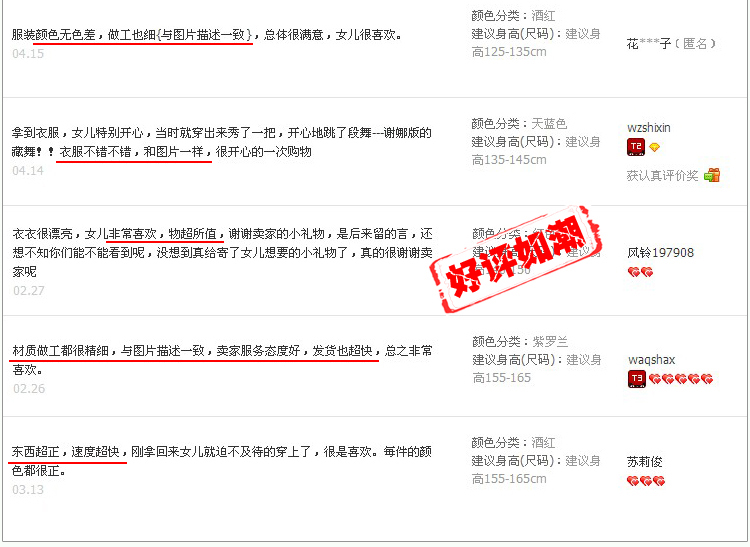
Task: Open reviewer 风铃197908's profile
Action: (660, 252)
